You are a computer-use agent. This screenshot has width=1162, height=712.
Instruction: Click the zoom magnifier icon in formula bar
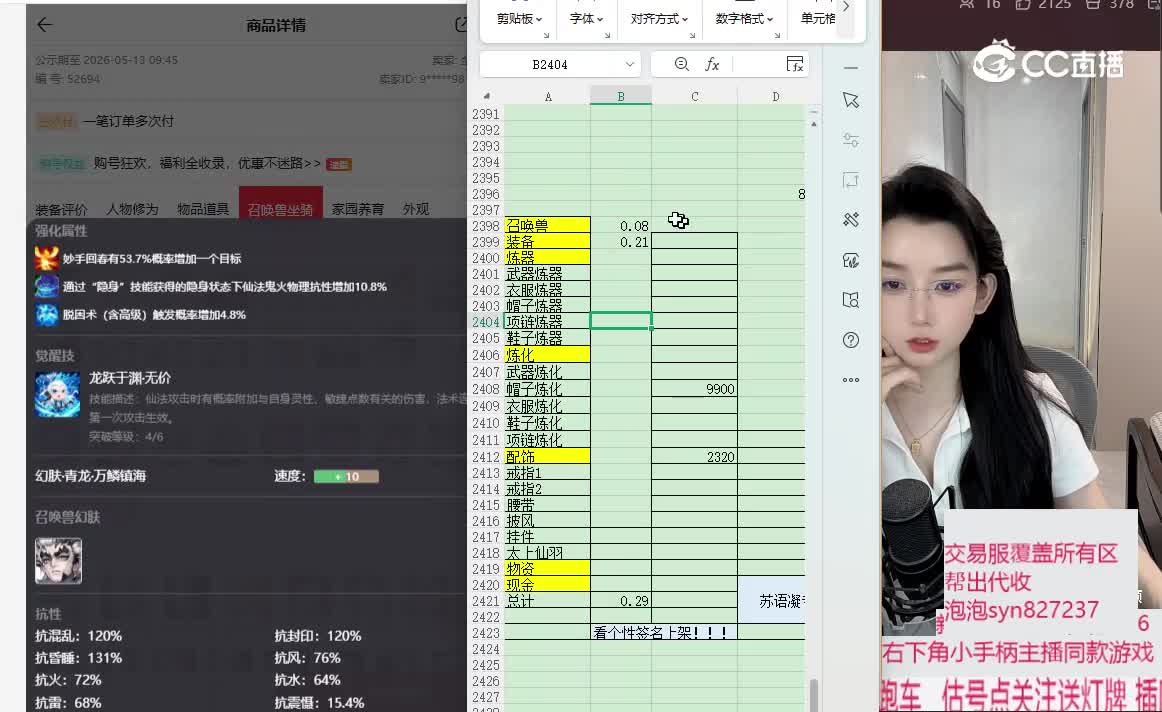click(x=682, y=64)
